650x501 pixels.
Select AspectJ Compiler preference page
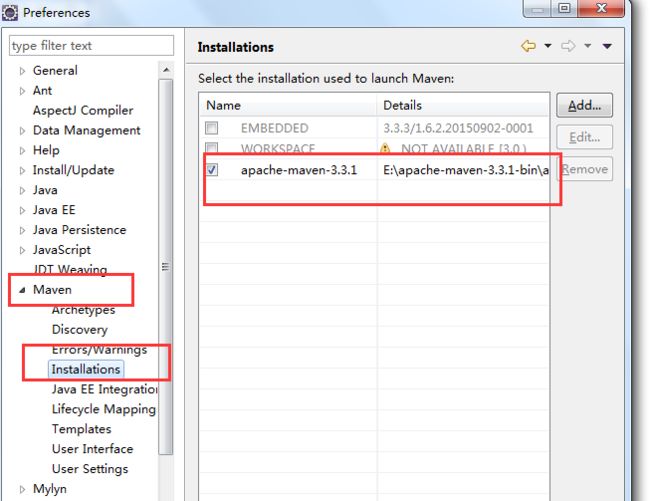coord(83,110)
